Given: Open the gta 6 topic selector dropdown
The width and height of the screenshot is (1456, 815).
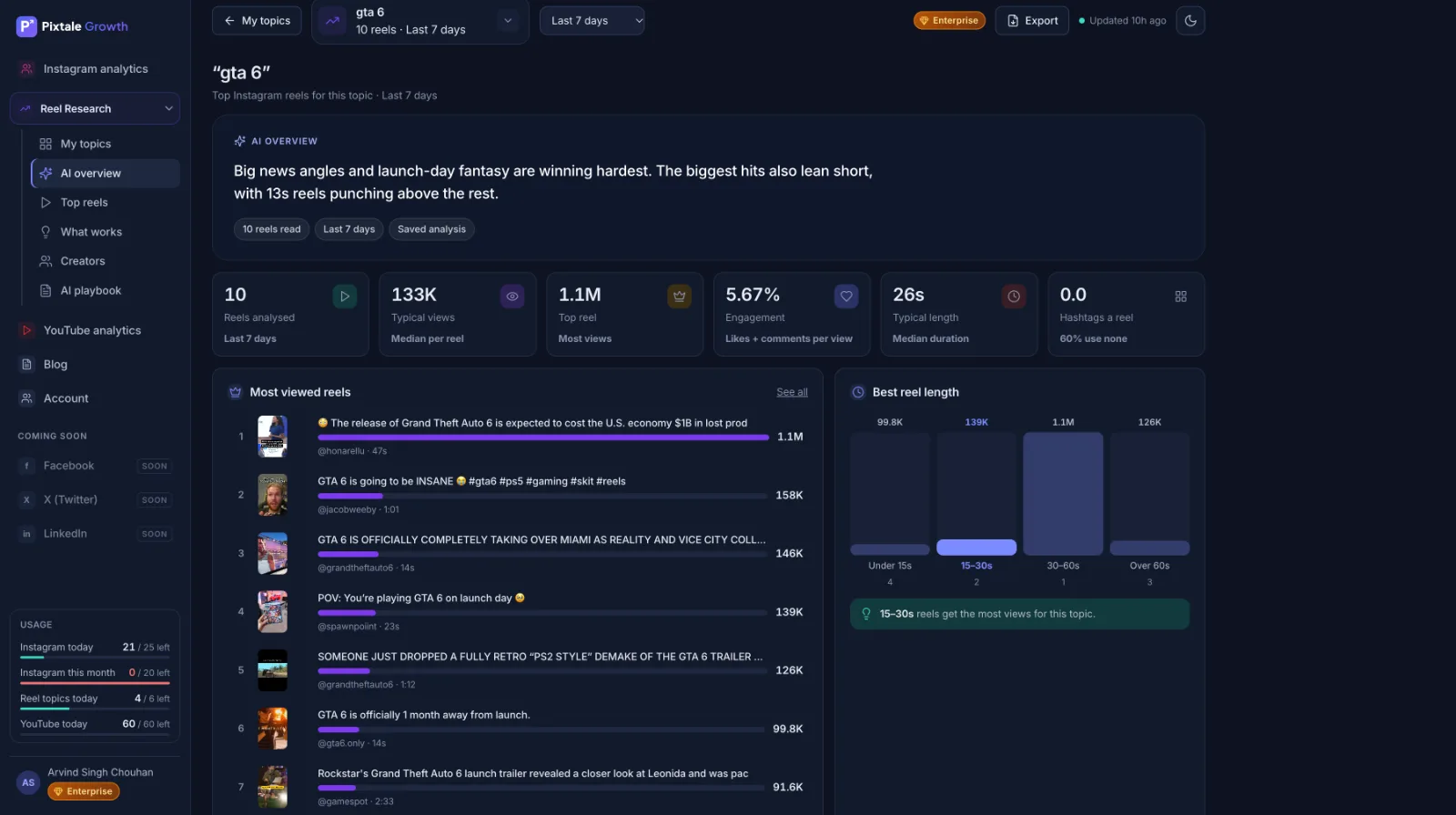Looking at the screenshot, I should [420, 21].
